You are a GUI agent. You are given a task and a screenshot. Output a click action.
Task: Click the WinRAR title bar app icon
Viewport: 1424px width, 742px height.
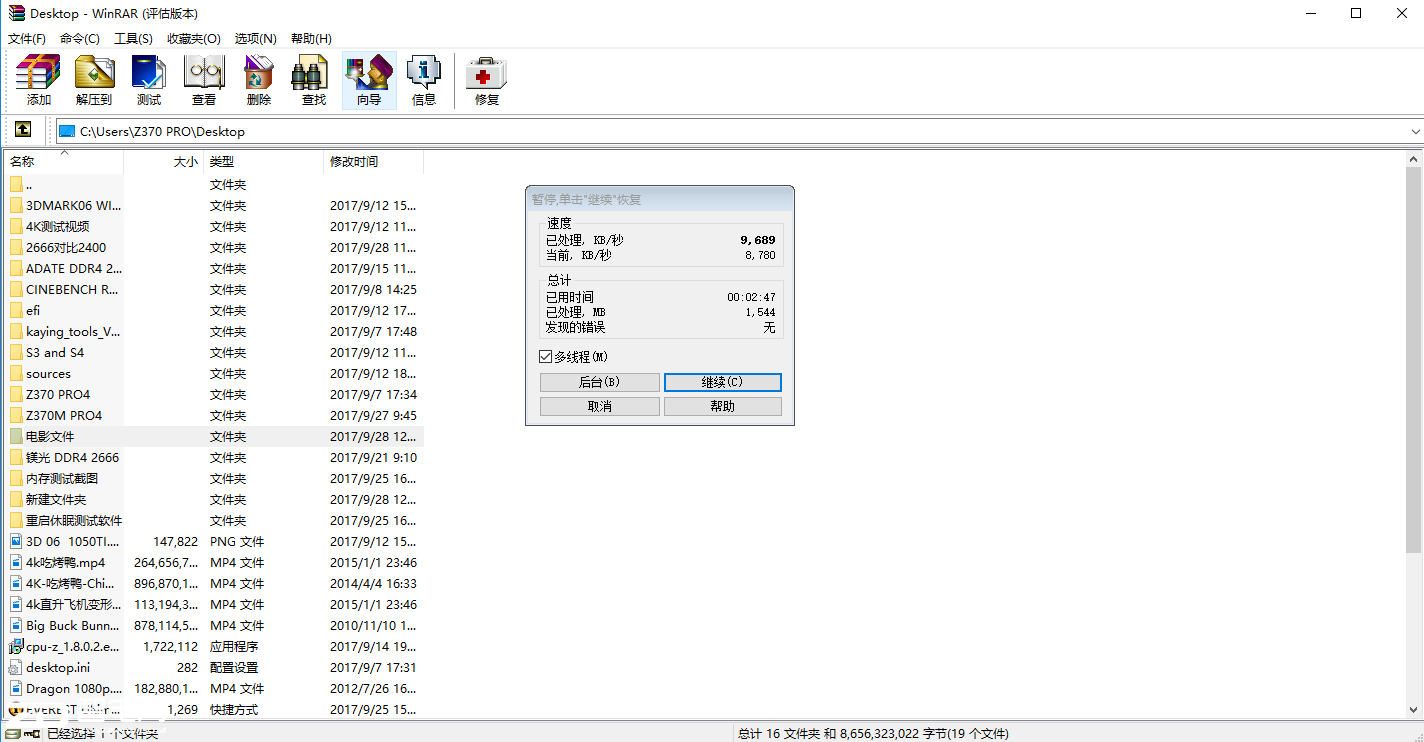16,13
